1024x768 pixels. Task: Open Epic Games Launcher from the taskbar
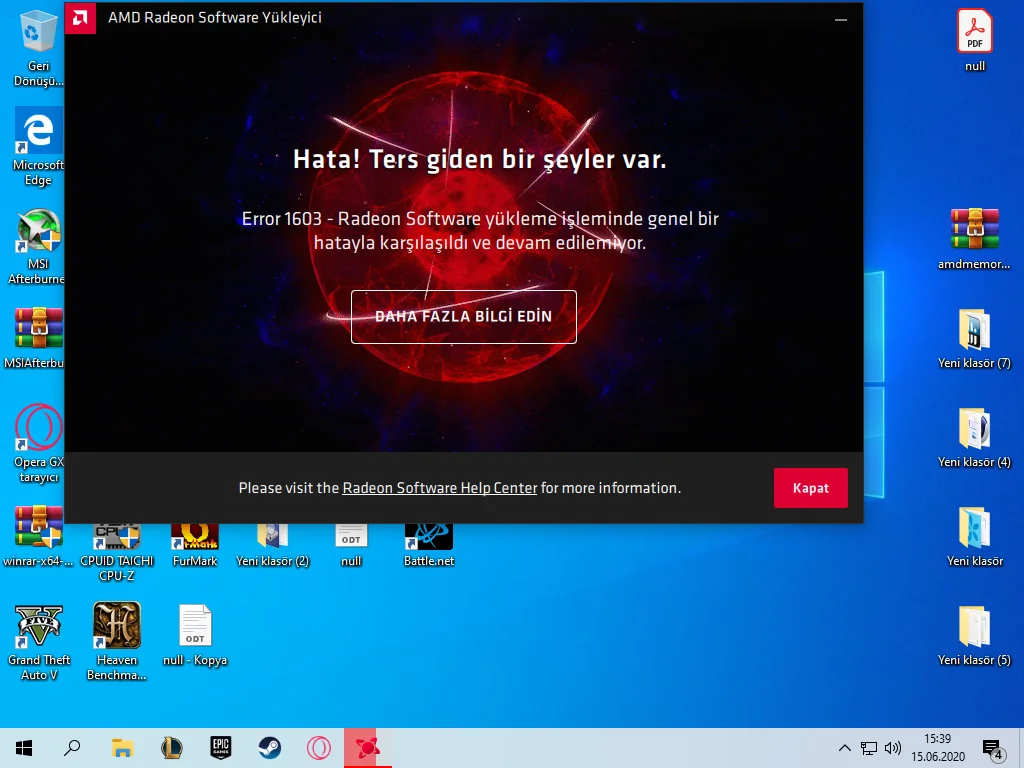[221, 748]
